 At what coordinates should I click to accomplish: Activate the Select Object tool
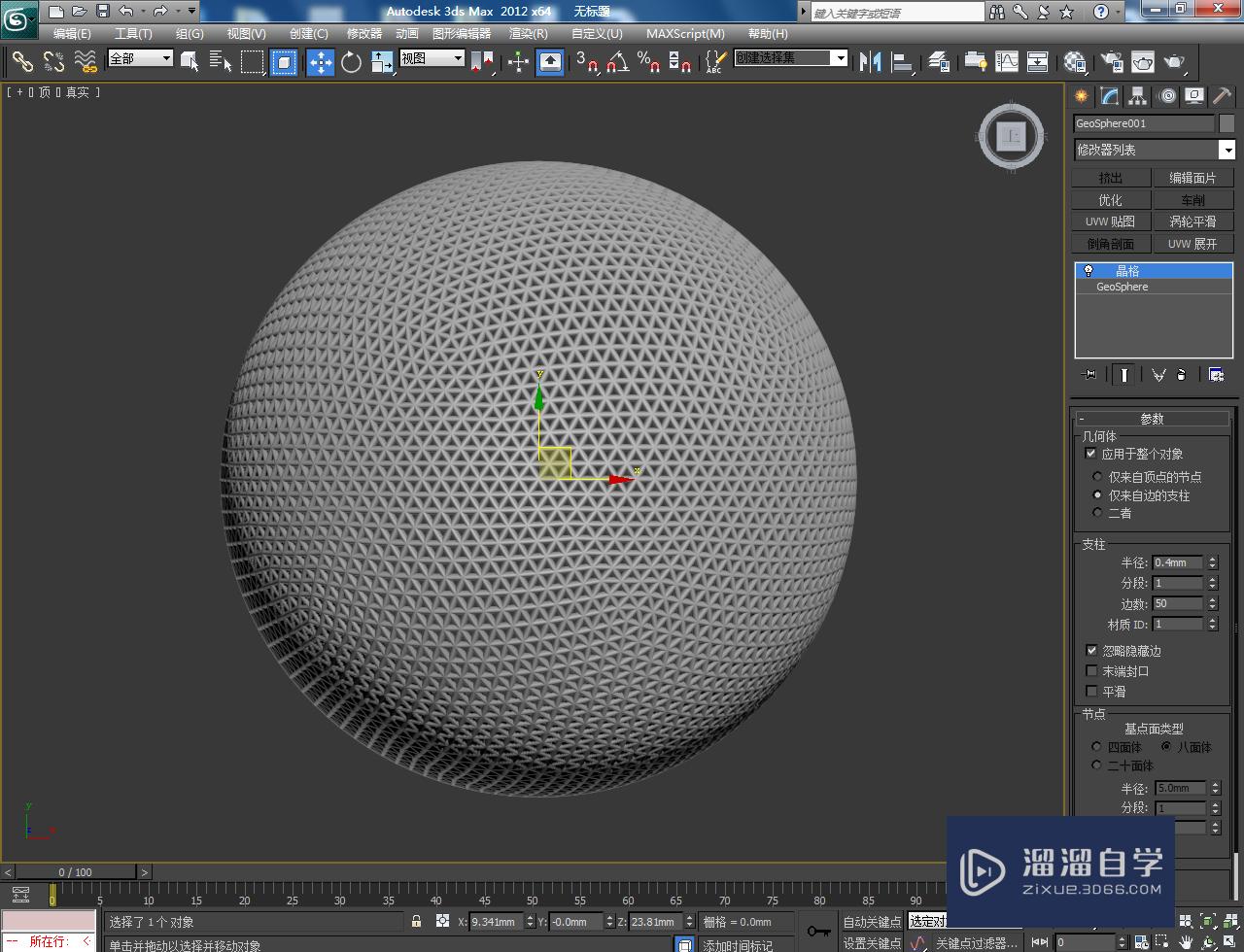click(190, 62)
